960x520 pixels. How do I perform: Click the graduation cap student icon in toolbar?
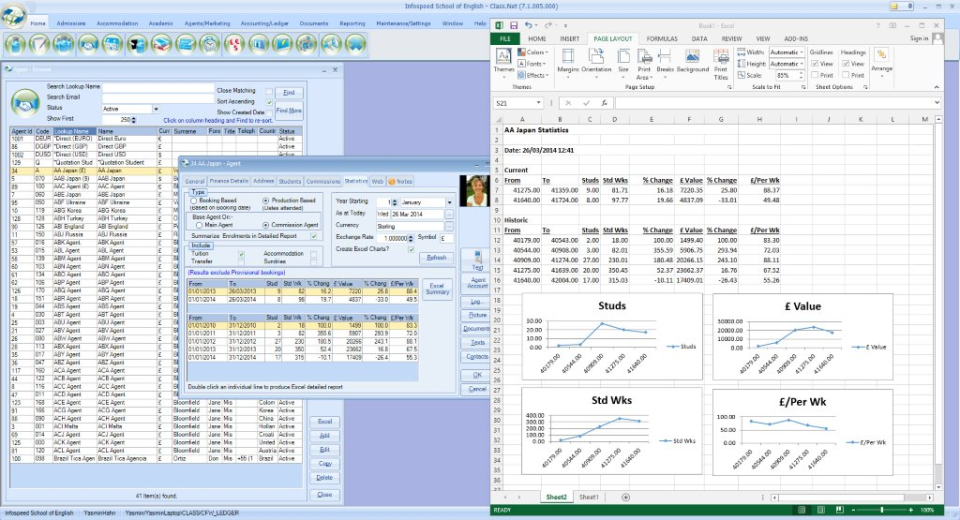(137, 44)
